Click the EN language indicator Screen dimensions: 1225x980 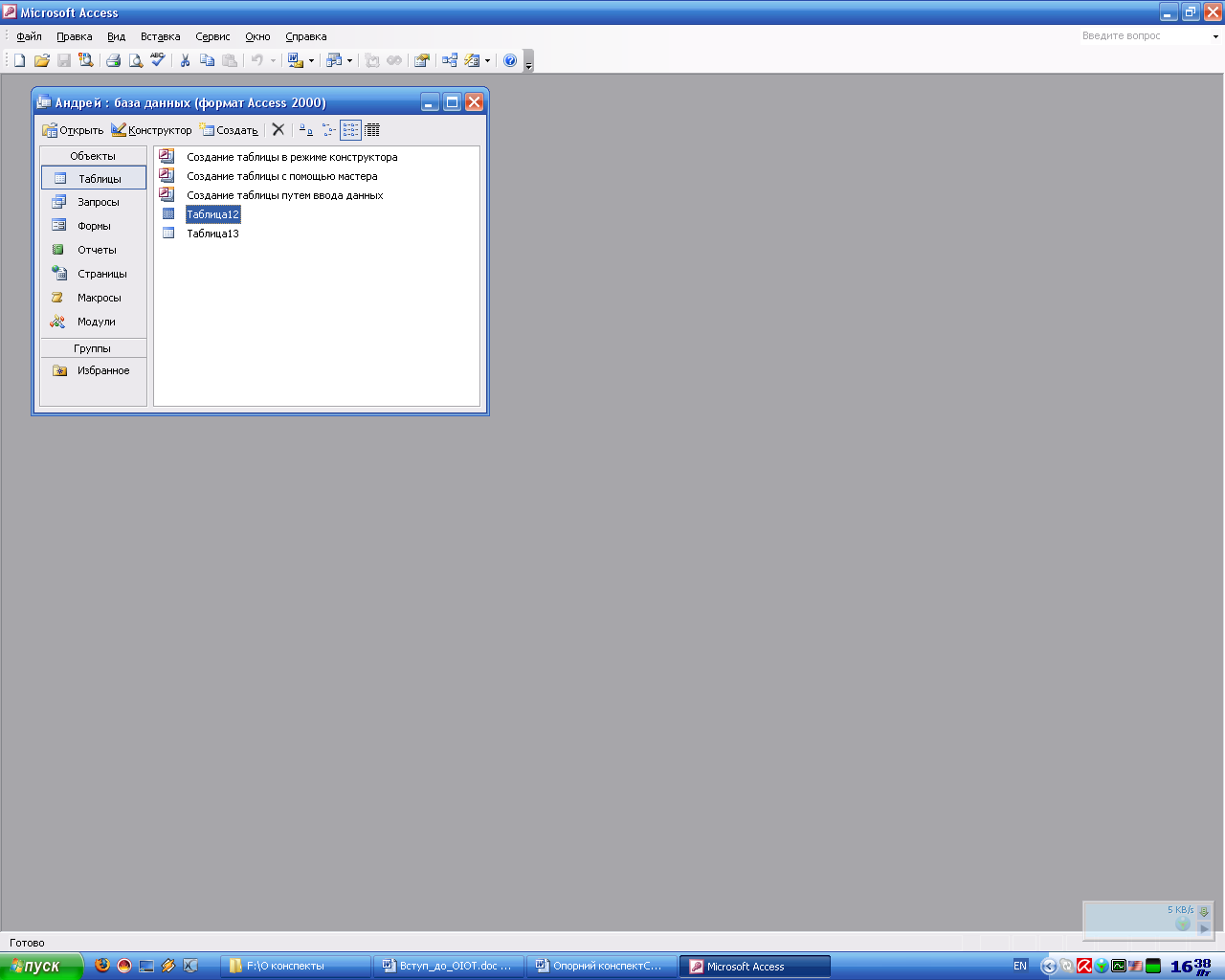tap(1020, 967)
